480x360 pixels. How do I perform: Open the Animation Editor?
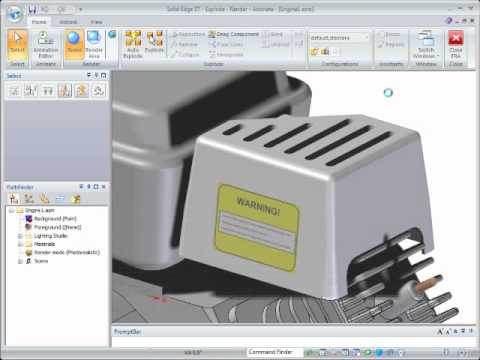[x=46, y=44]
